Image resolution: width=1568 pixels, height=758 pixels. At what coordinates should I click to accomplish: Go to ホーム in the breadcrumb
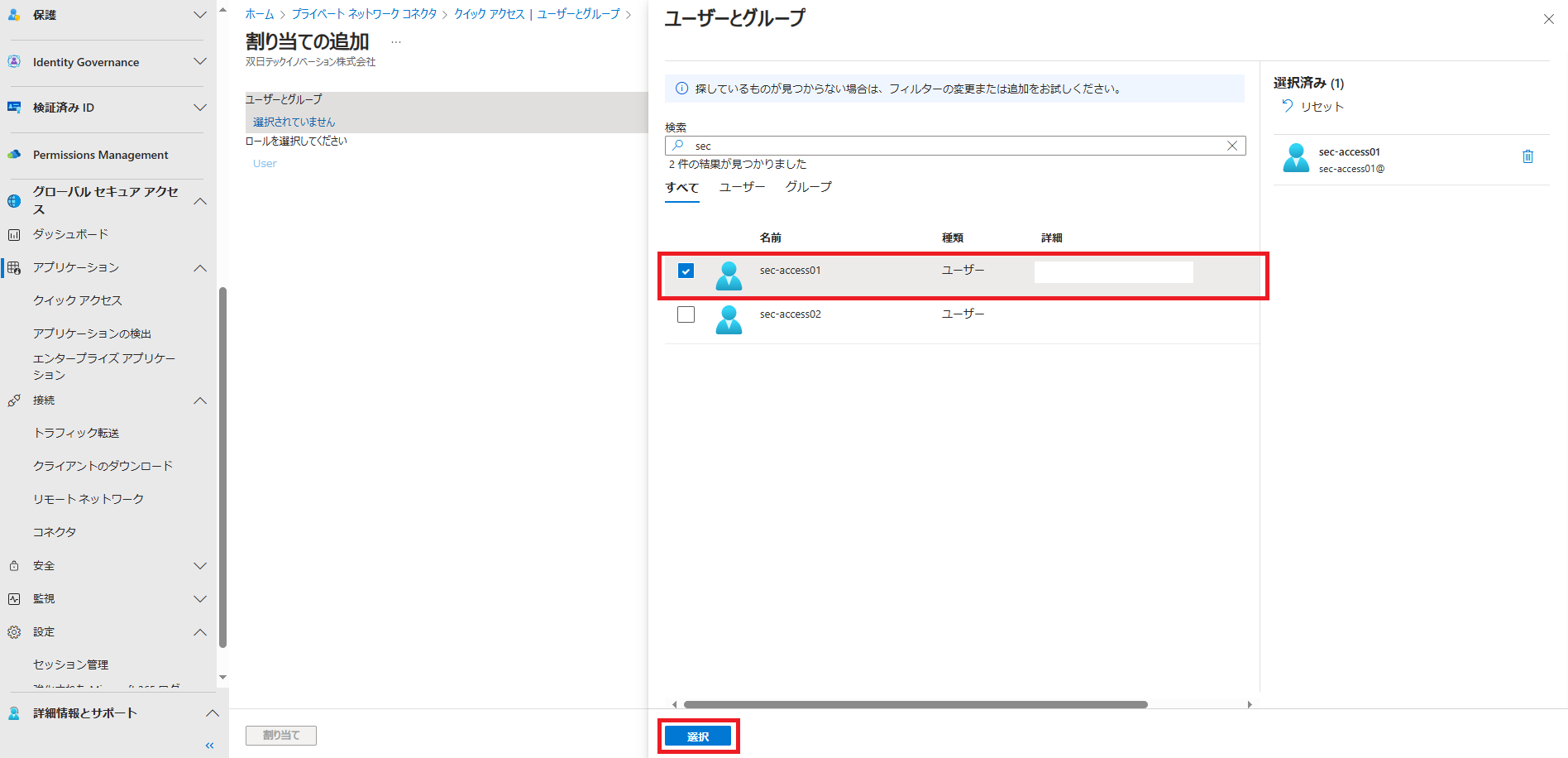pos(260,14)
